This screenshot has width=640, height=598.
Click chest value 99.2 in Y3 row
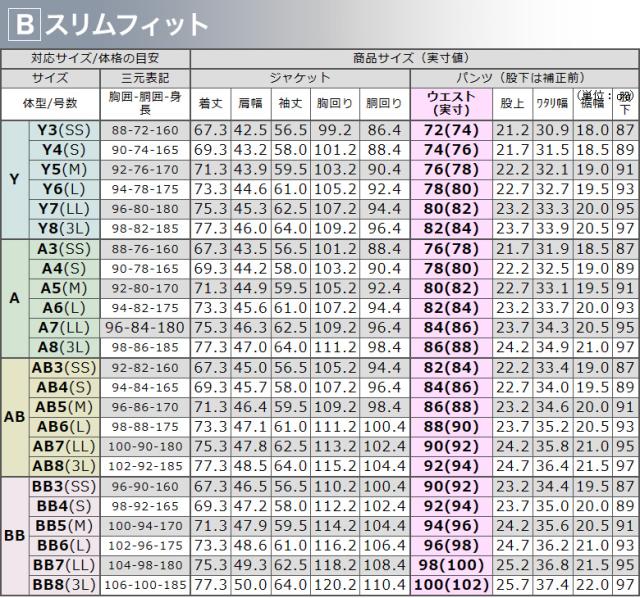pos(335,131)
